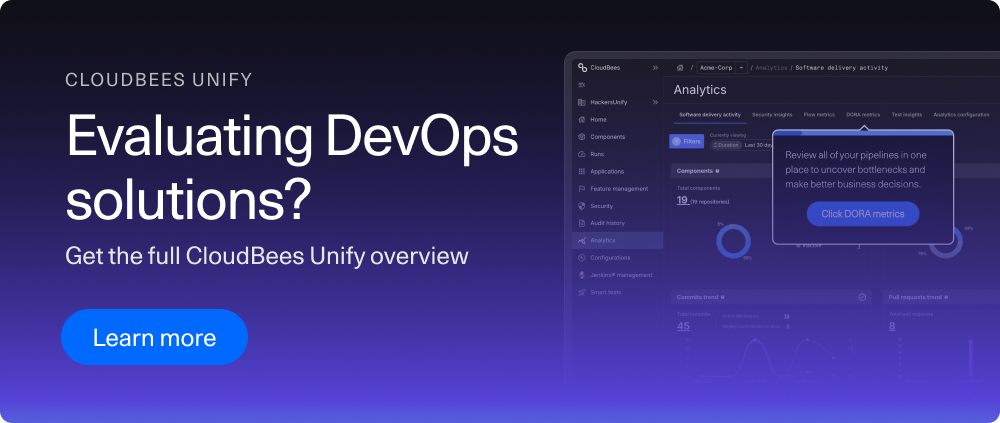Screen dimensions: 1000x423
Task: Click the Configurations icon
Action: click(582, 258)
